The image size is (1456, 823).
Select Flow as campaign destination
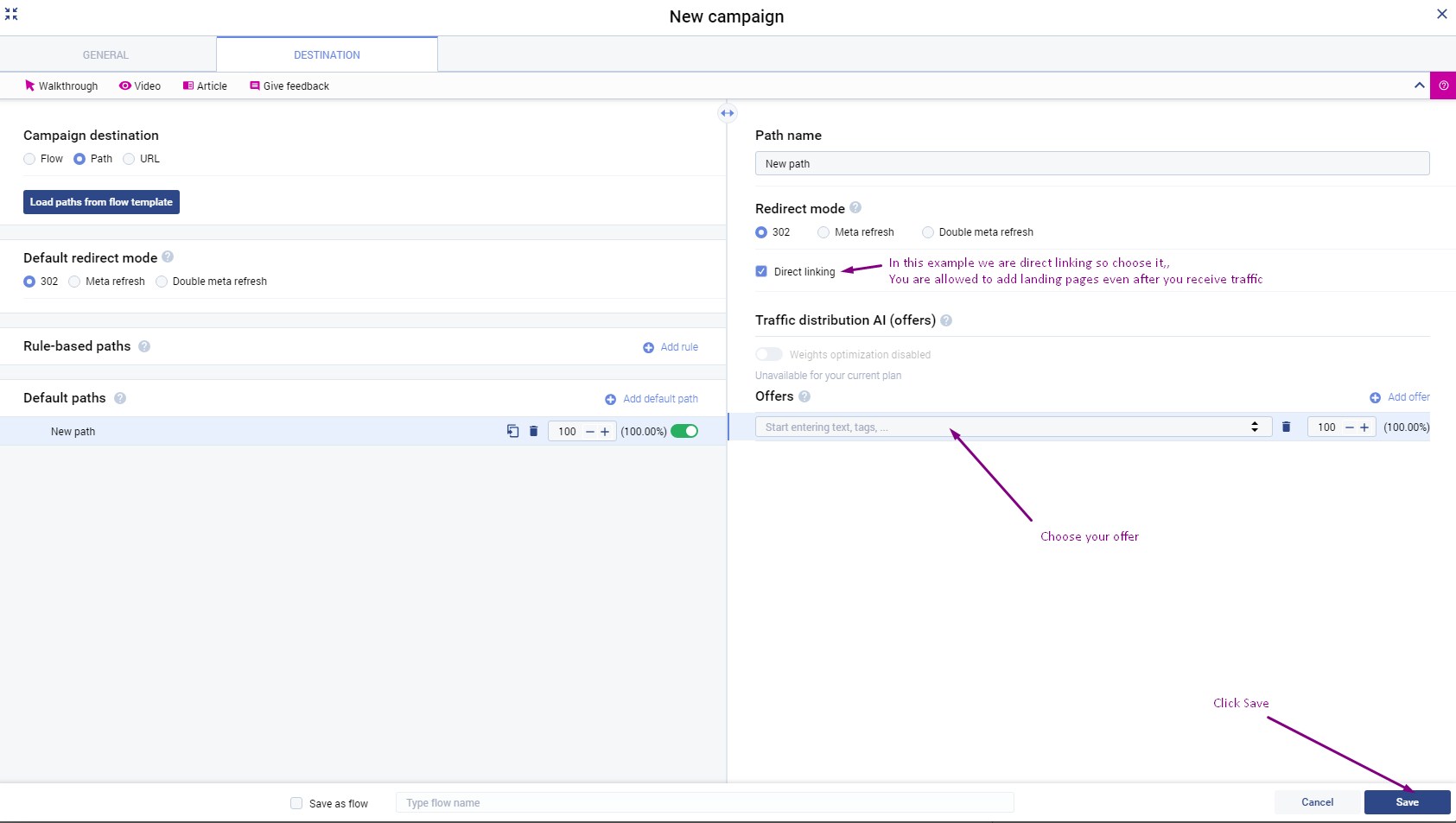pyautogui.click(x=29, y=159)
